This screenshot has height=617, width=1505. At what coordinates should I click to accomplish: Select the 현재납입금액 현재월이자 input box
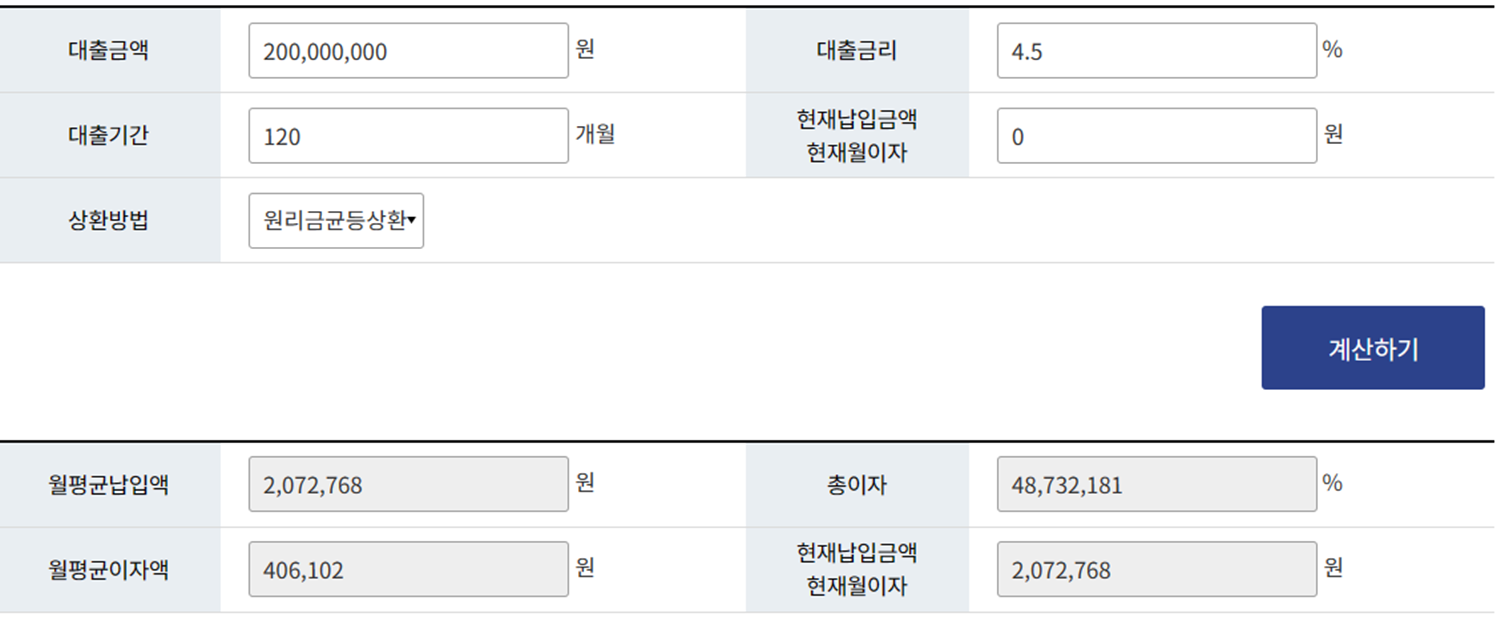[x=1155, y=135]
